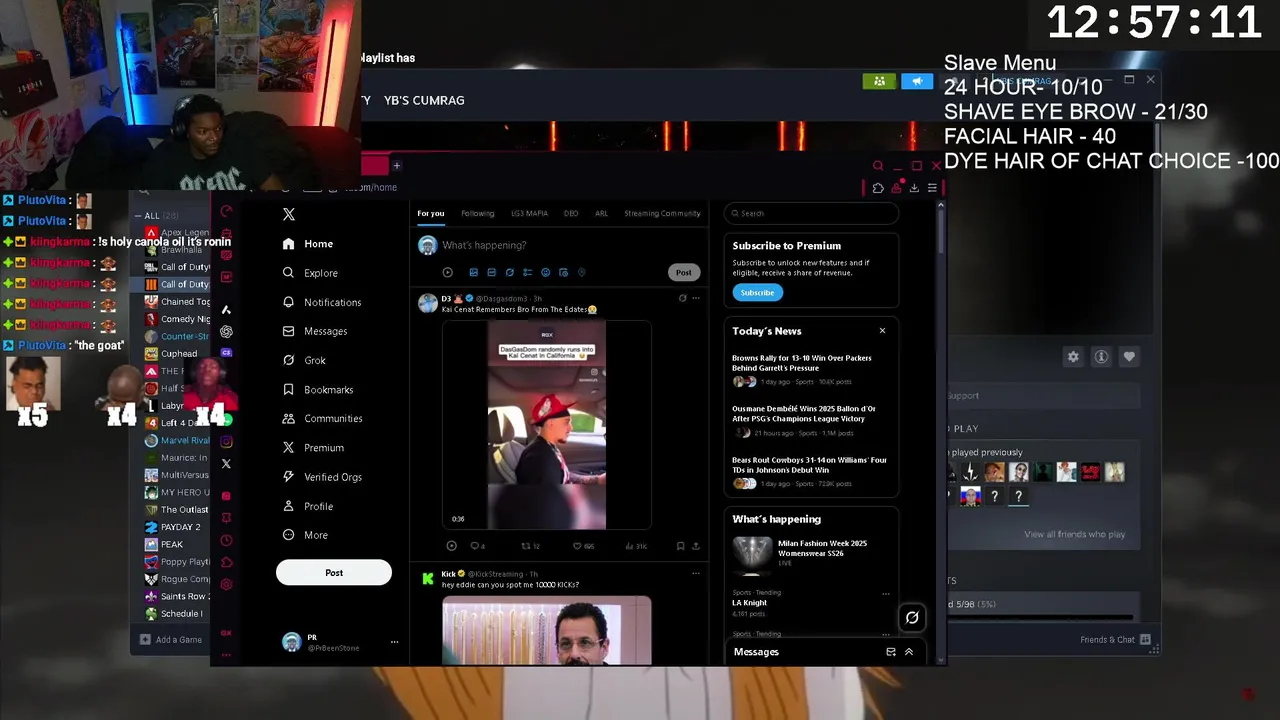Expand the Messages drawer chevron
The height and width of the screenshot is (720, 1280).
[909, 652]
